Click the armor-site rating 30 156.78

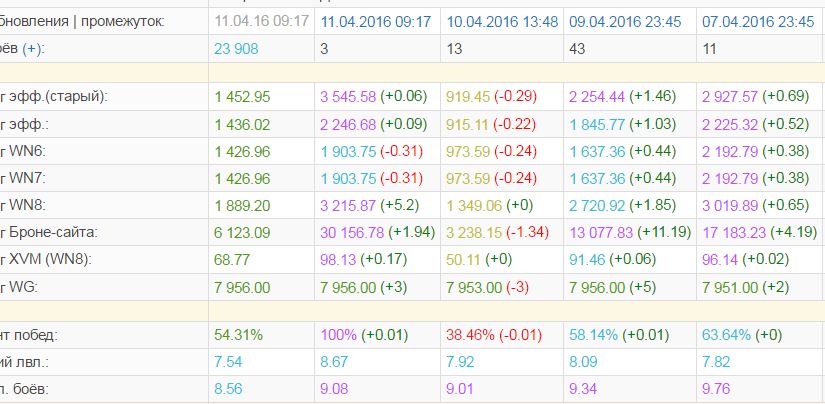(x=352, y=233)
